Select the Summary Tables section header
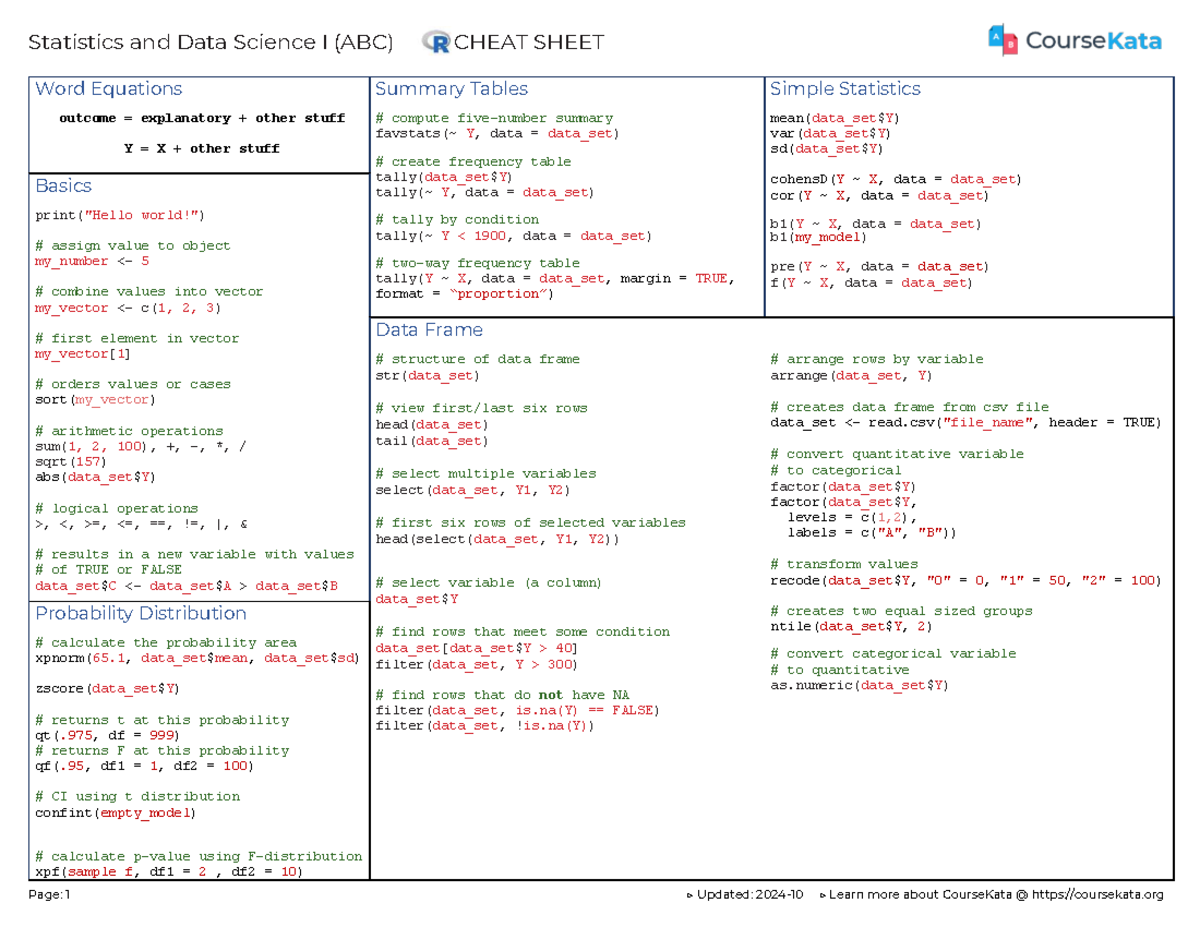This screenshot has width=1200, height=927. [451, 89]
